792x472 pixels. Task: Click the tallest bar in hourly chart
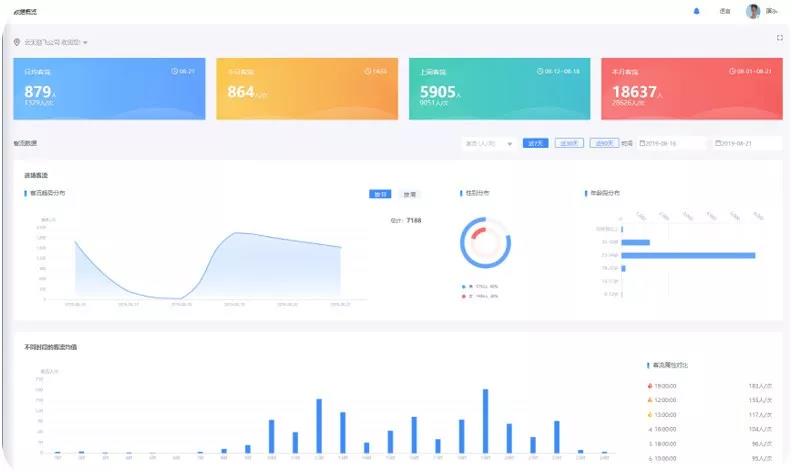(485, 421)
